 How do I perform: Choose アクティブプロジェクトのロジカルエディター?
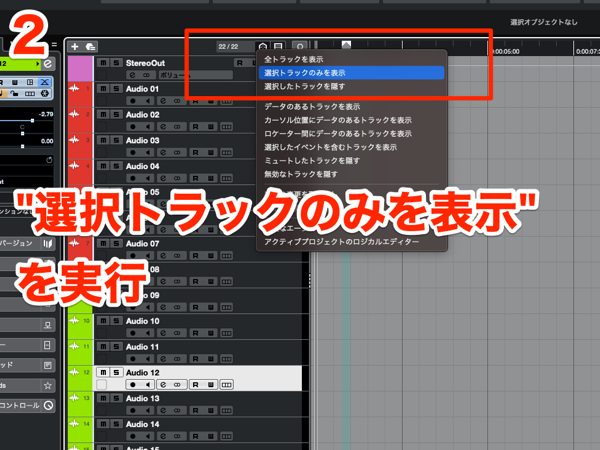351,242
